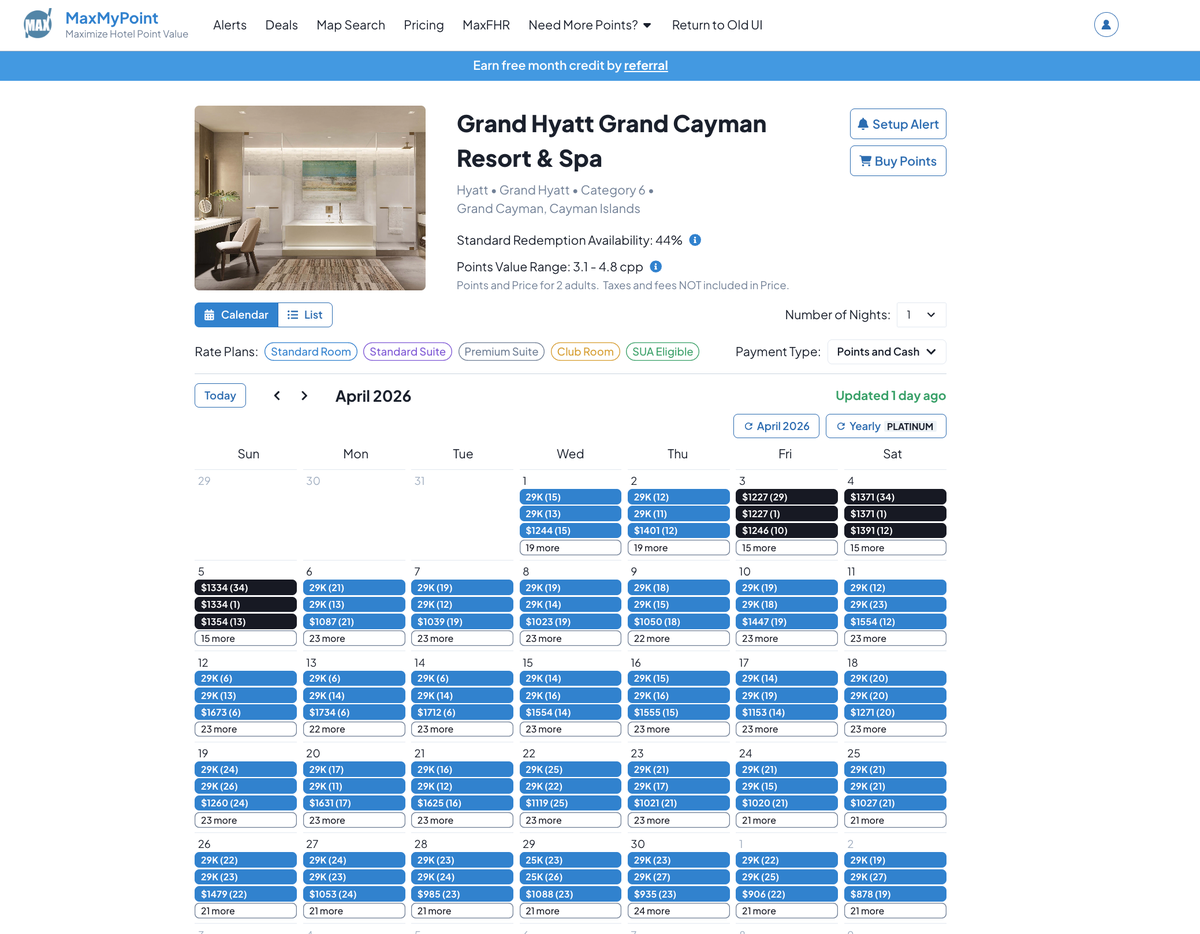The image size is (1200, 934).
Task: Select the $985 (23) rate on April 28
Action: (462, 894)
